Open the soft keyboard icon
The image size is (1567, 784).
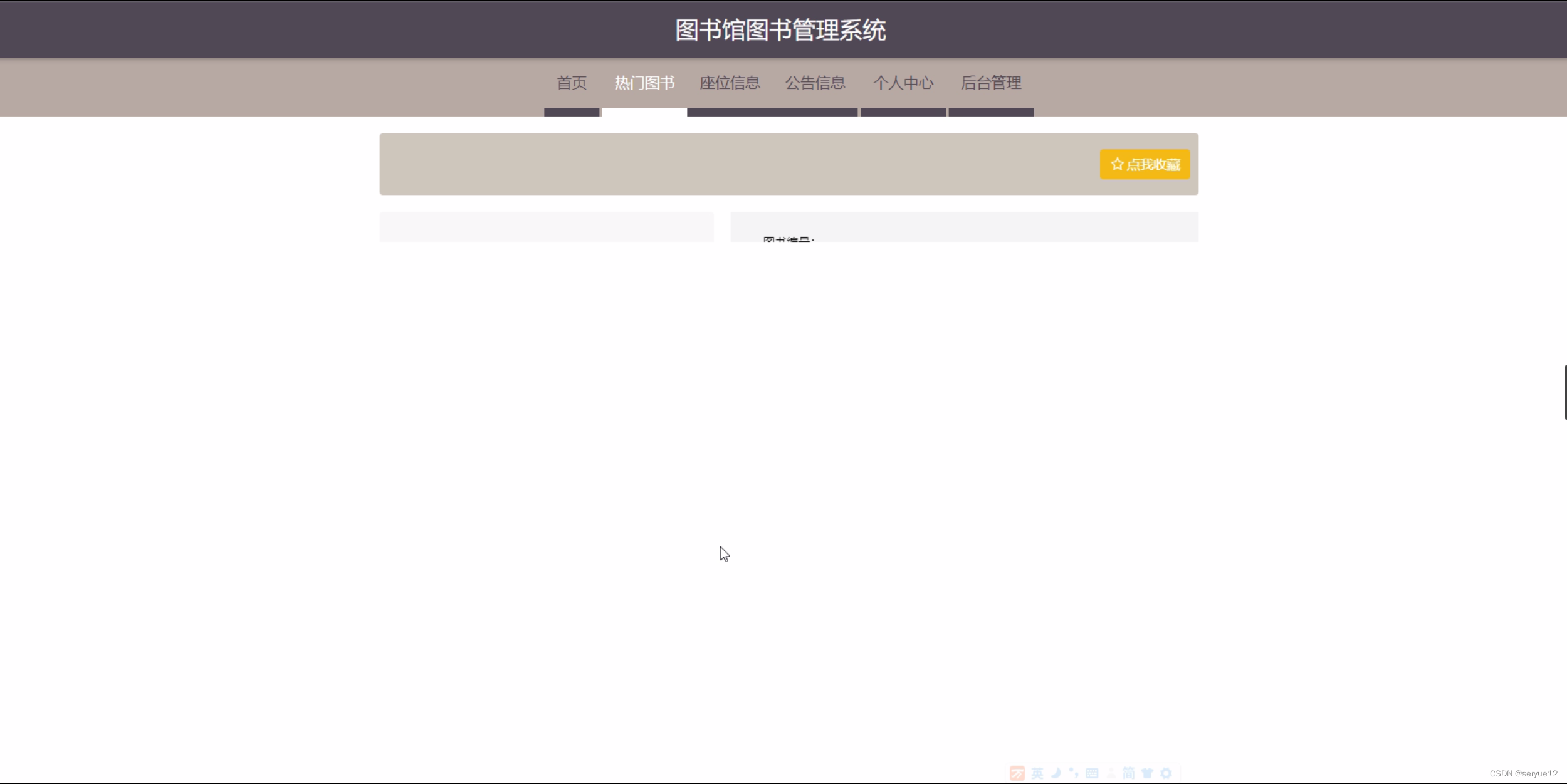(1092, 773)
